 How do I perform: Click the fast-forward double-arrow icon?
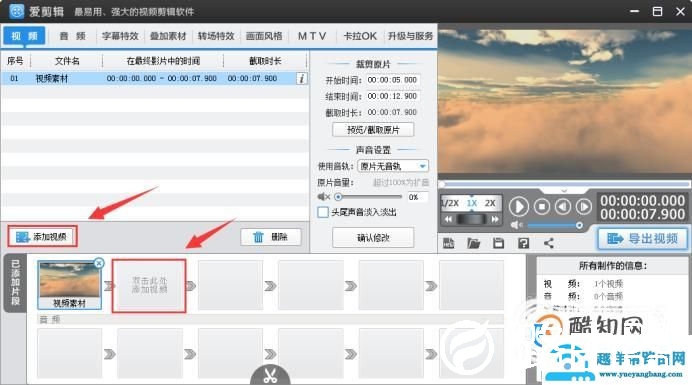495,219
